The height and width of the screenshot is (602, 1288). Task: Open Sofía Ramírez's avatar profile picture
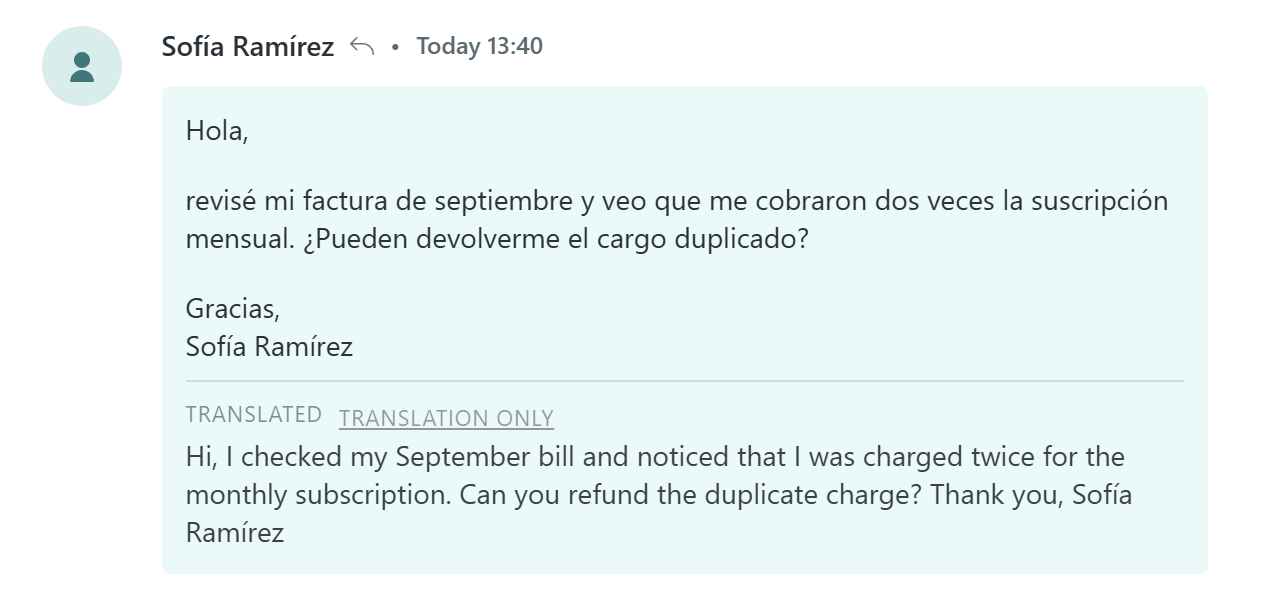click(x=82, y=66)
